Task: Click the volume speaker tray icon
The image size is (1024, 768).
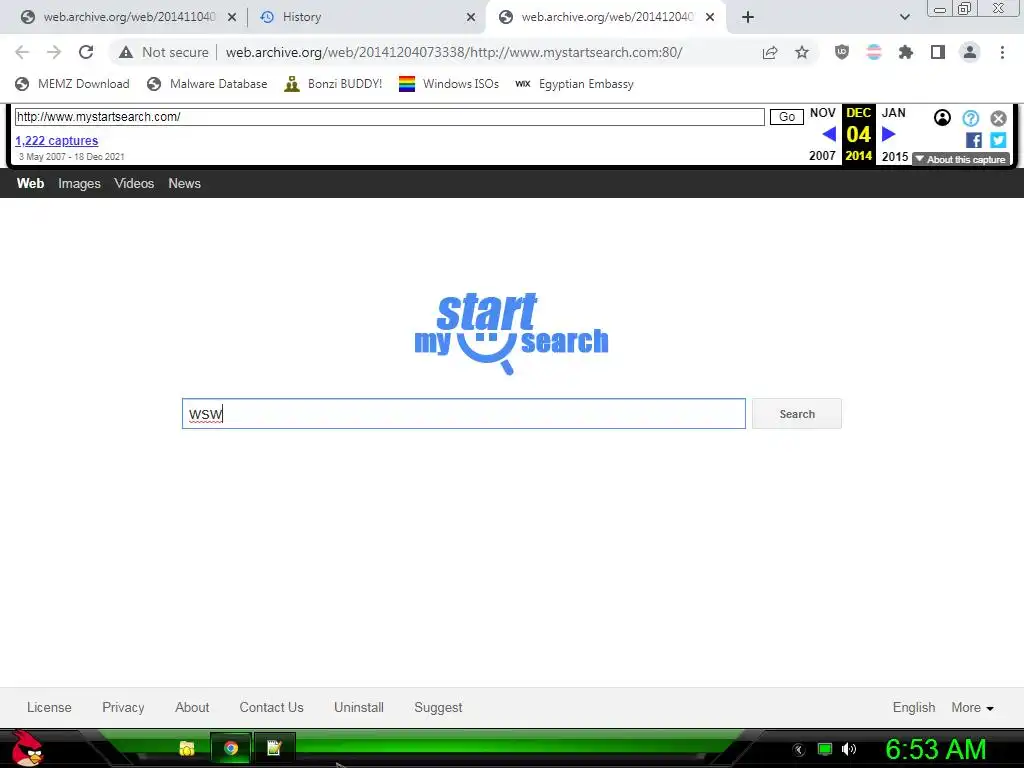Action: pos(849,749)
